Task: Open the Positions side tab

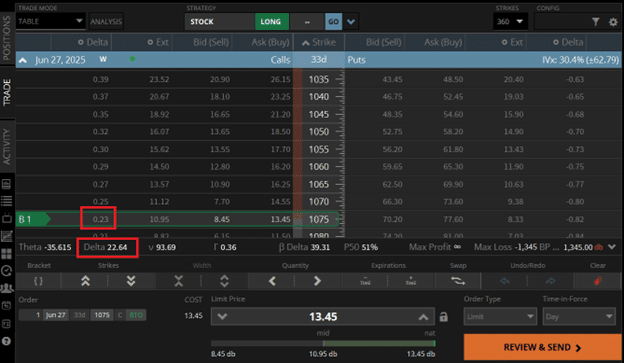Action: tap(7, 38)
